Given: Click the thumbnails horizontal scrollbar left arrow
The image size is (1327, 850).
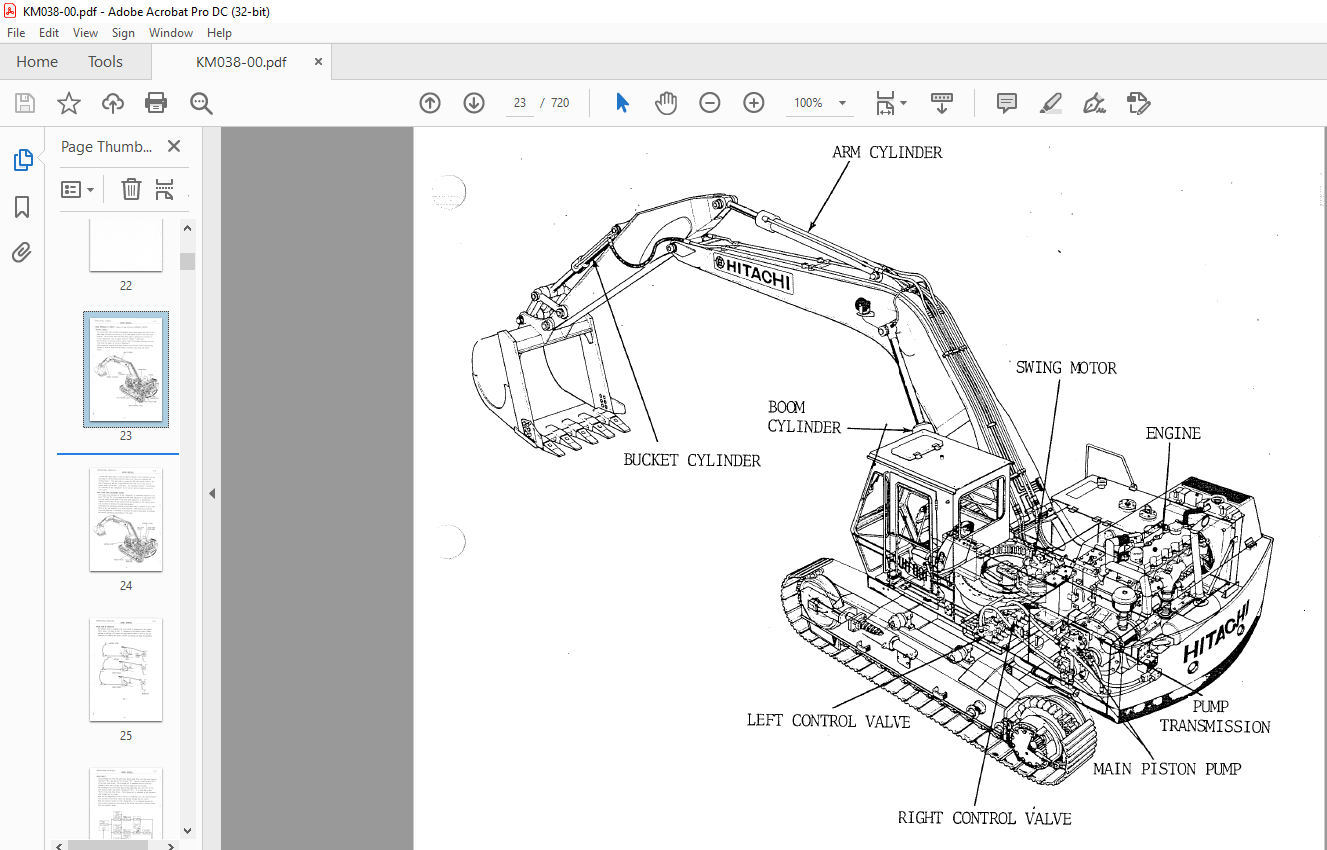Looking at the screenshot, I should (59, 845).
